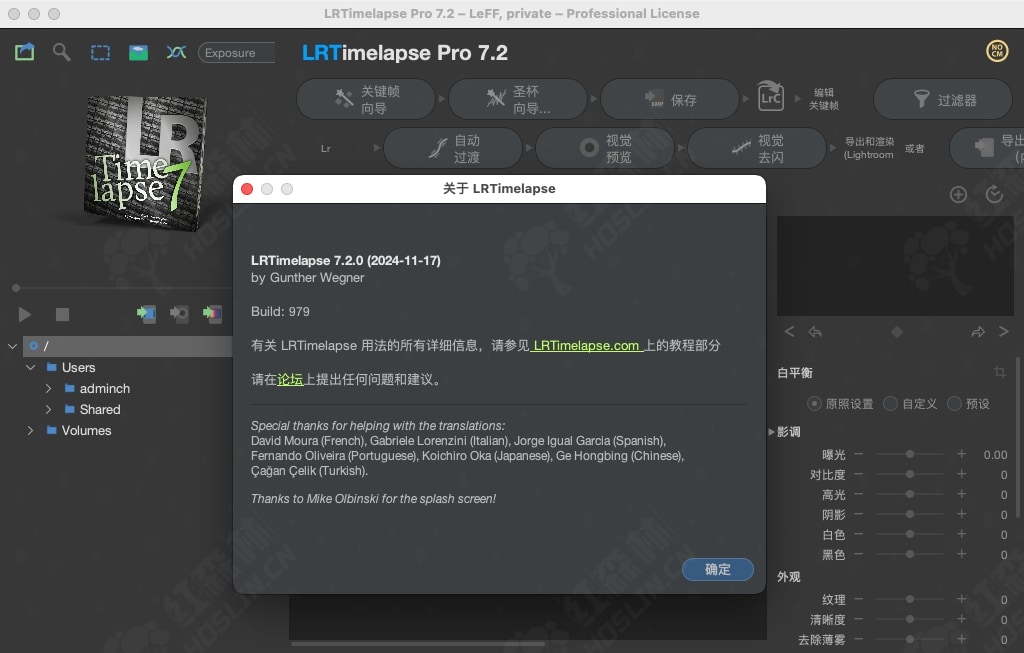Viewport: 1024px width, 653px height.
Task: Click the magnifier search icon
Action: pyautogui.click(x=61, y=52)
